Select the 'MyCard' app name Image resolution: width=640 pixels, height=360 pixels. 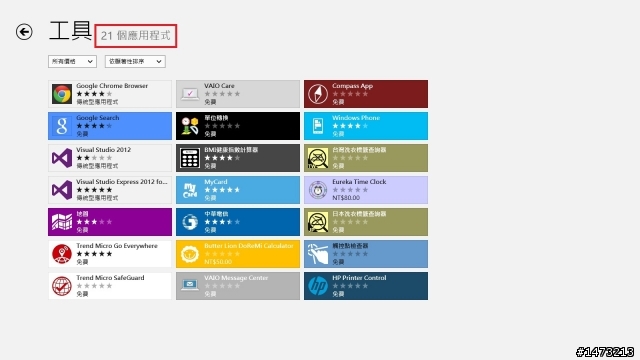point(216,182)
